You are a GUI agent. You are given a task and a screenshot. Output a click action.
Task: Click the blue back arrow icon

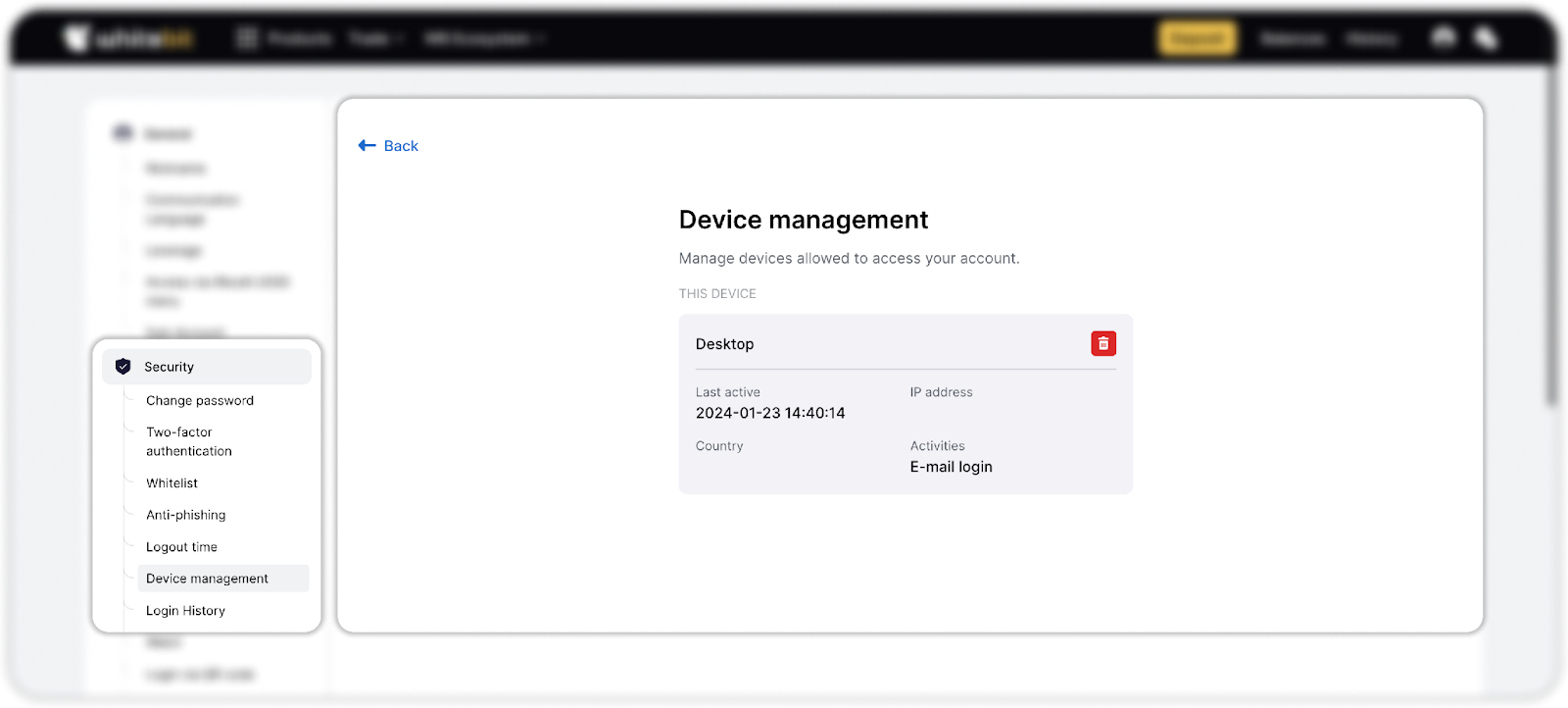coord(367,145)
